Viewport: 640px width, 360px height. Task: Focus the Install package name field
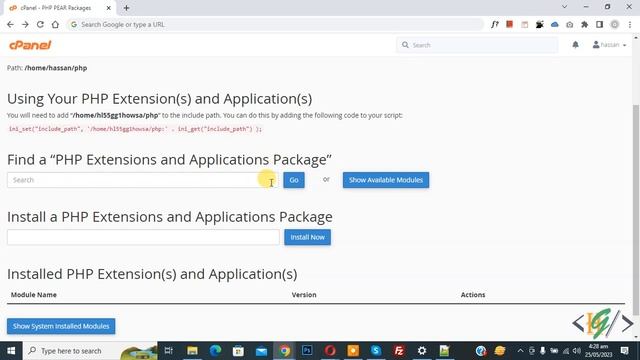tap(143, 237)
